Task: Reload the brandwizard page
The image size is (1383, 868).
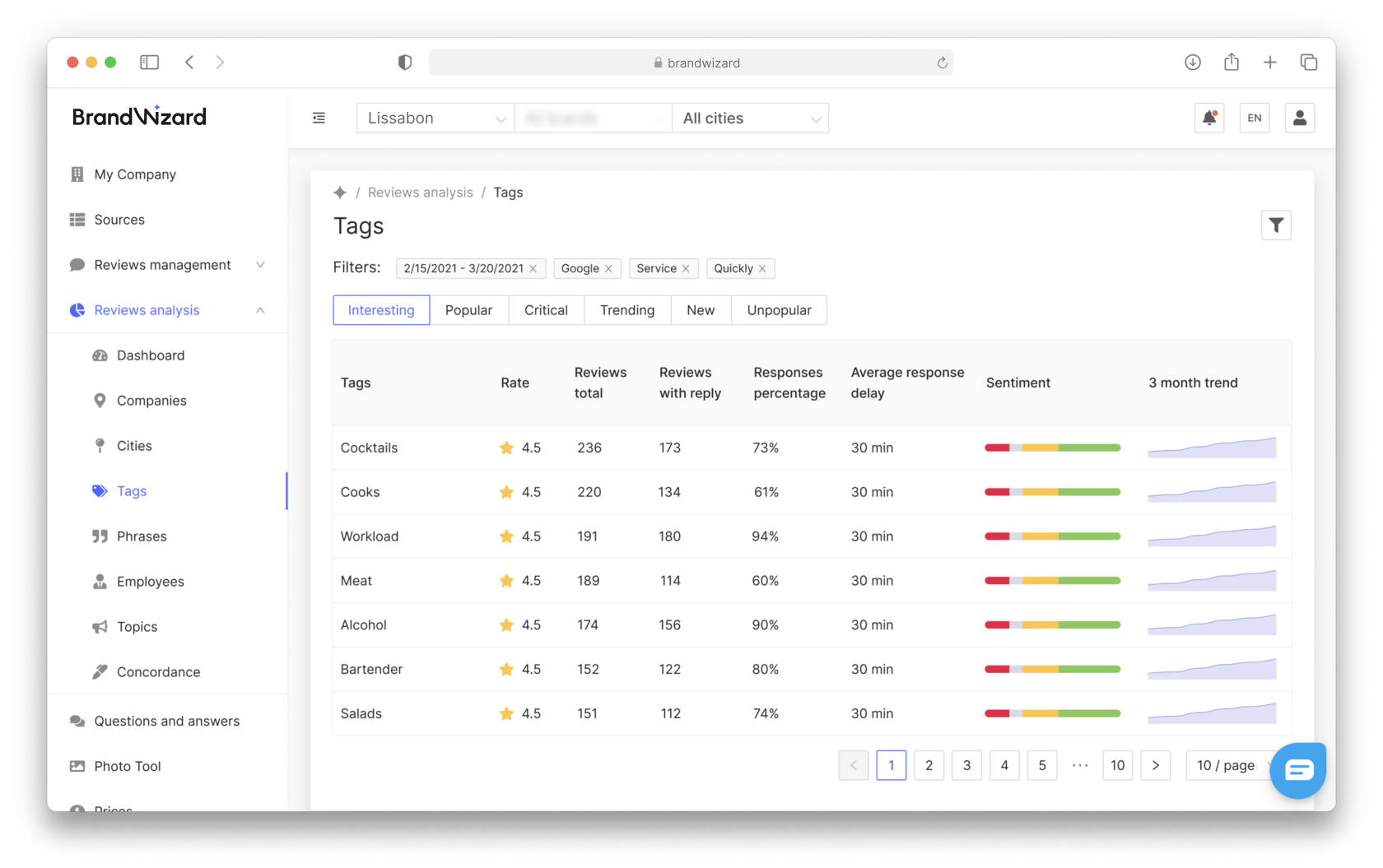Action: (x=943, y=63)
